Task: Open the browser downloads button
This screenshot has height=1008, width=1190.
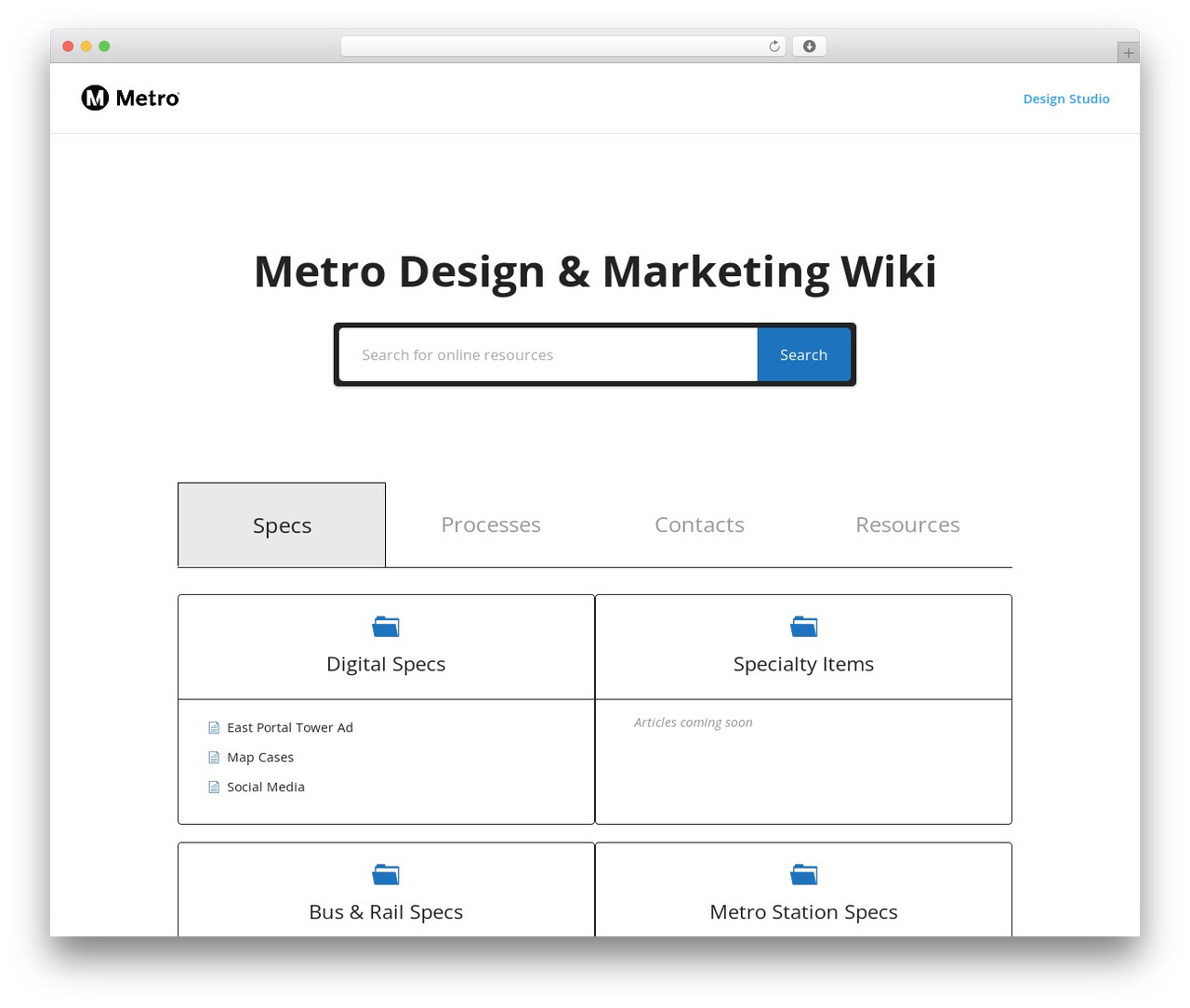Action: pos(809,46)
